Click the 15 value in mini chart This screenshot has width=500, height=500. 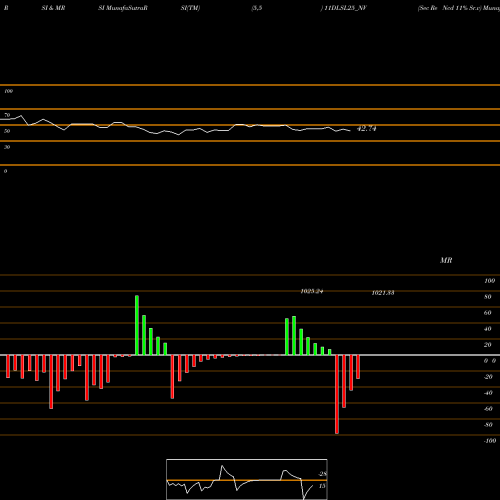[x=322, y=486]
